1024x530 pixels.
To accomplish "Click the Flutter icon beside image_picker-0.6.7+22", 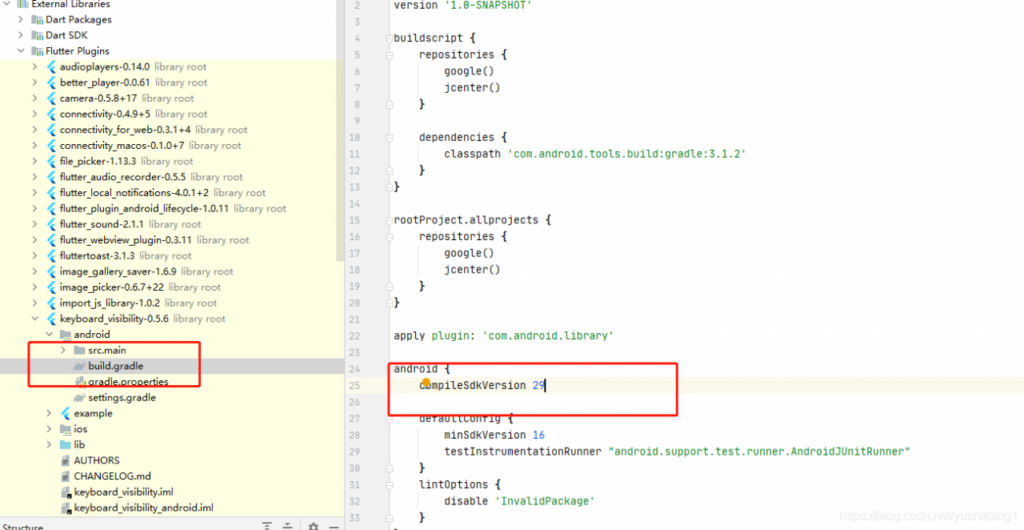I will pos(51,287).
